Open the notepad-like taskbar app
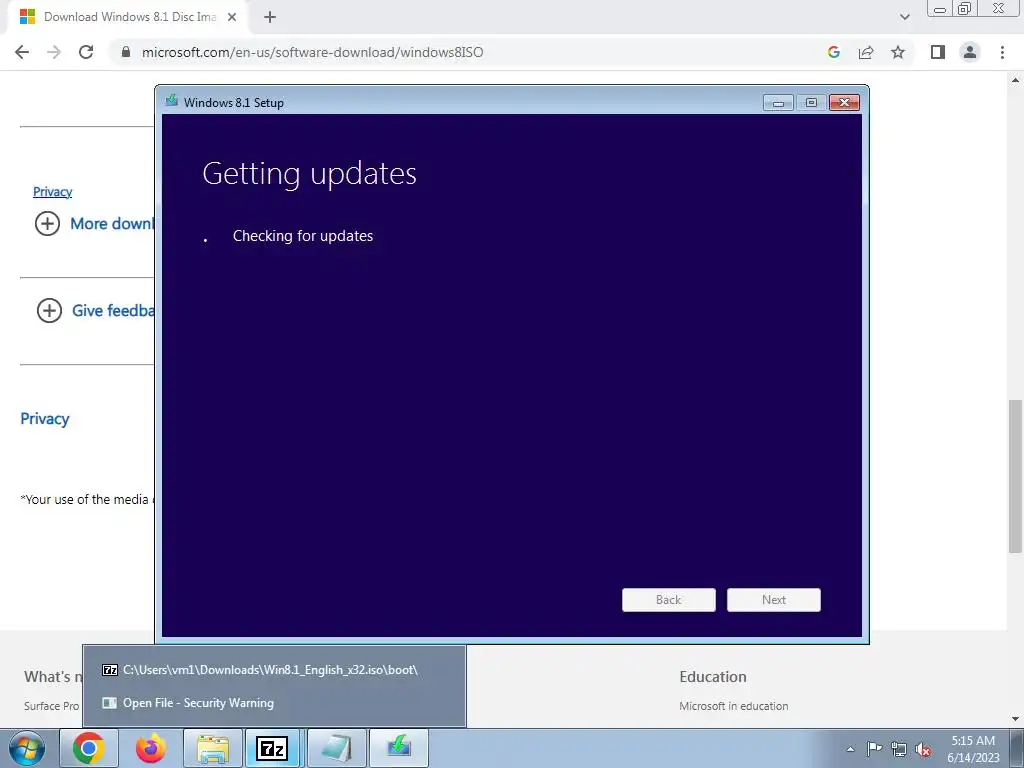The image size is (1024, 768). pos(336,748)
